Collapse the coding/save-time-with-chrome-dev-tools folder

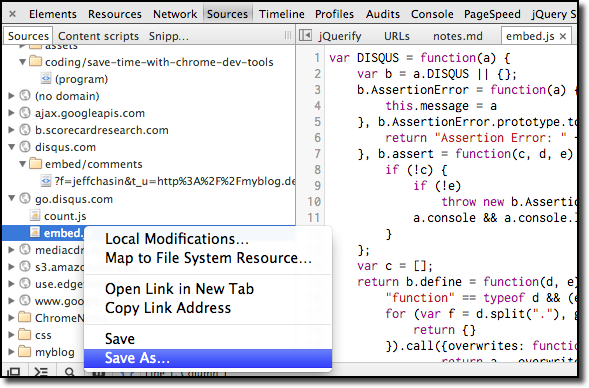(23, 62)
